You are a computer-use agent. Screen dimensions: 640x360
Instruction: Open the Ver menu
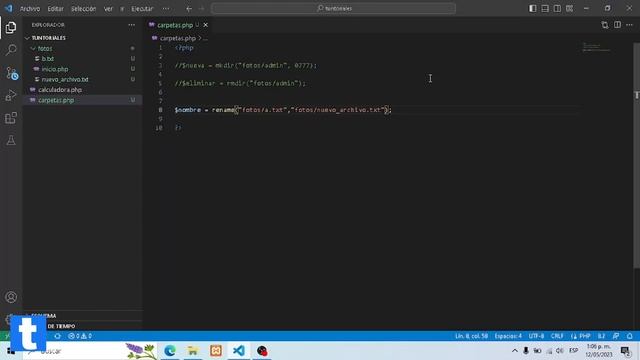[x=108, y=9]
